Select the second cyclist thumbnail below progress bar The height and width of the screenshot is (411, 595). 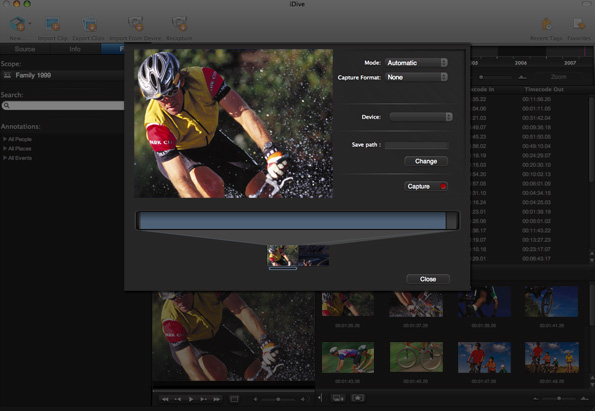coord(313,255)
